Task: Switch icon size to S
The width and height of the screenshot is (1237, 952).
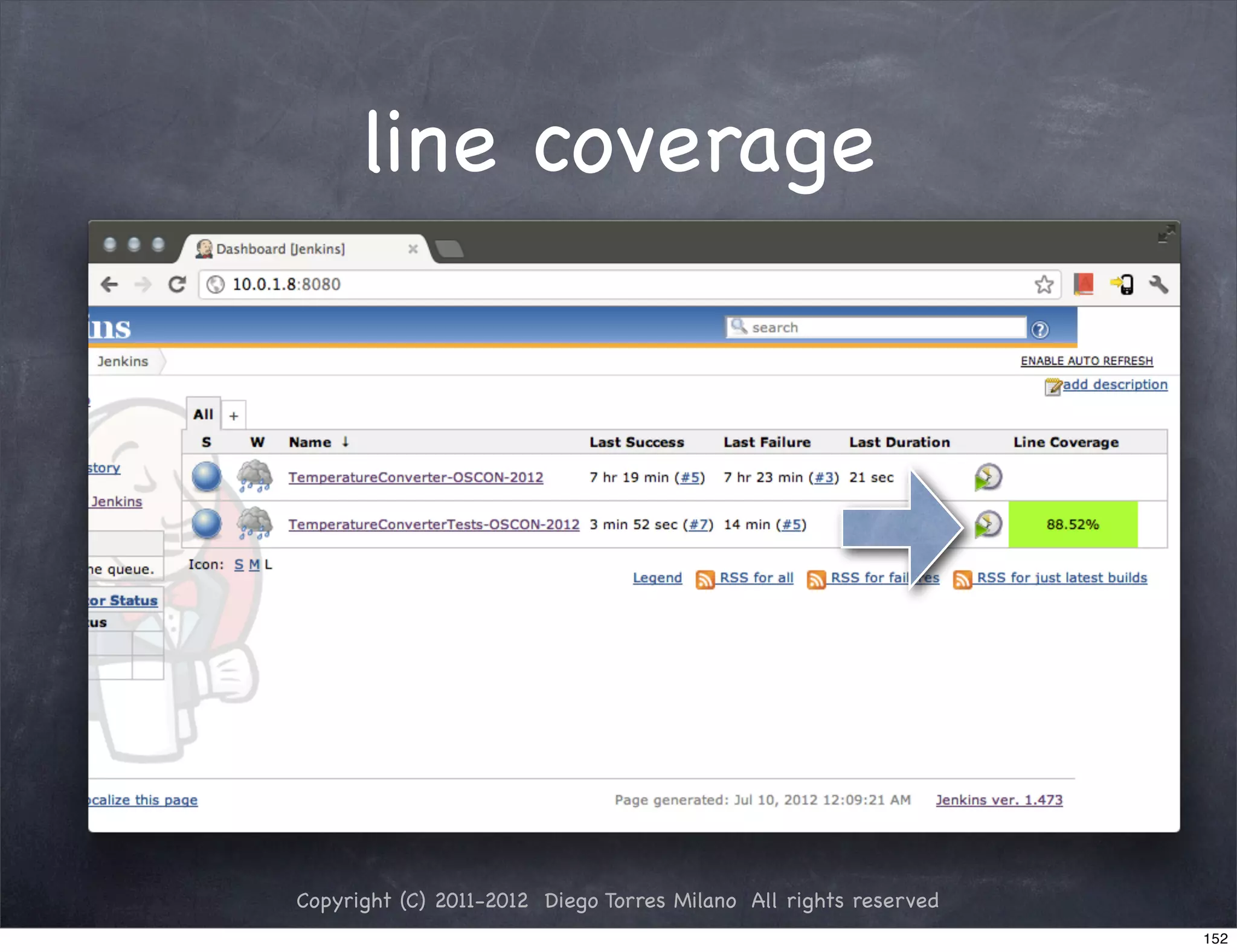Action: click(239, 565)
